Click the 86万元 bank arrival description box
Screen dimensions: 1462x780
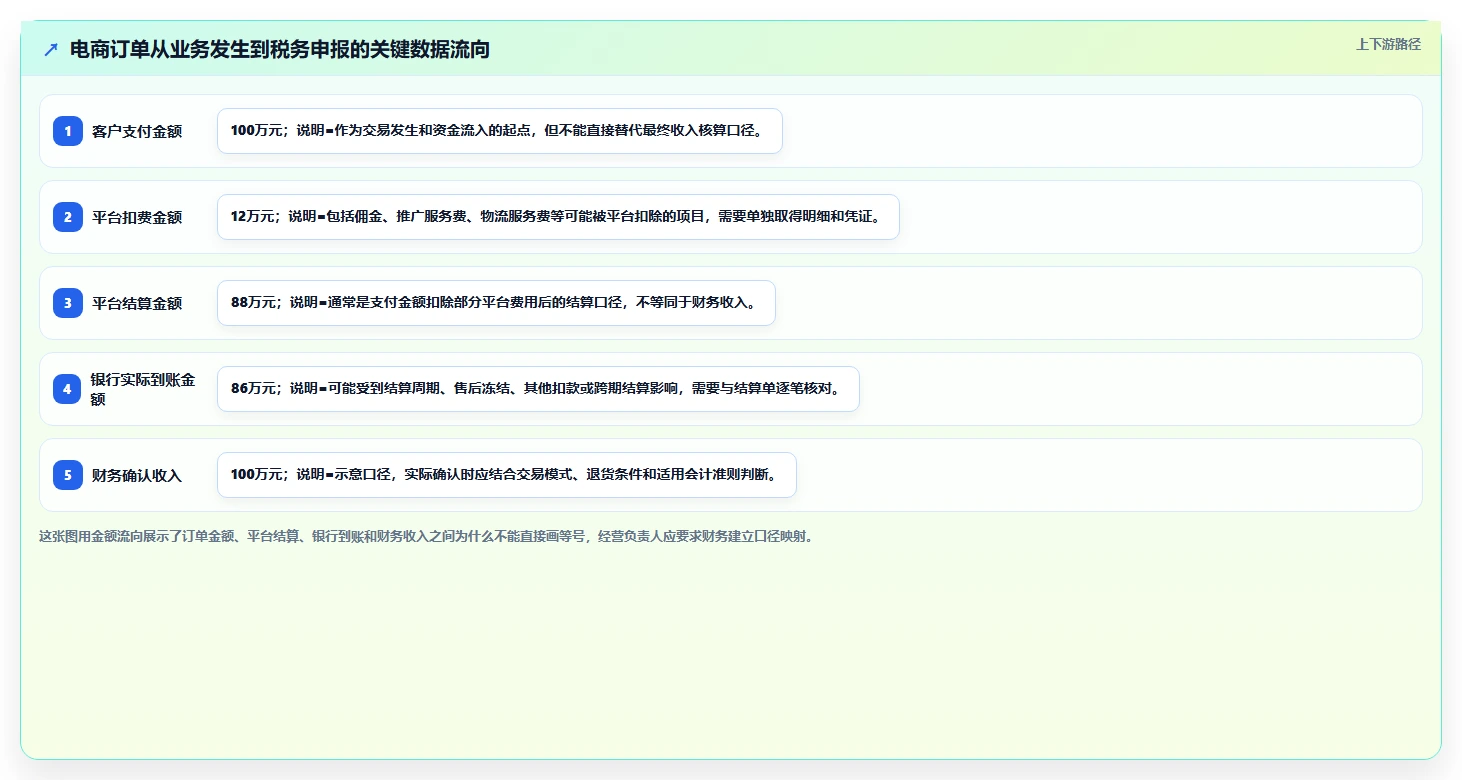point(538,389)
